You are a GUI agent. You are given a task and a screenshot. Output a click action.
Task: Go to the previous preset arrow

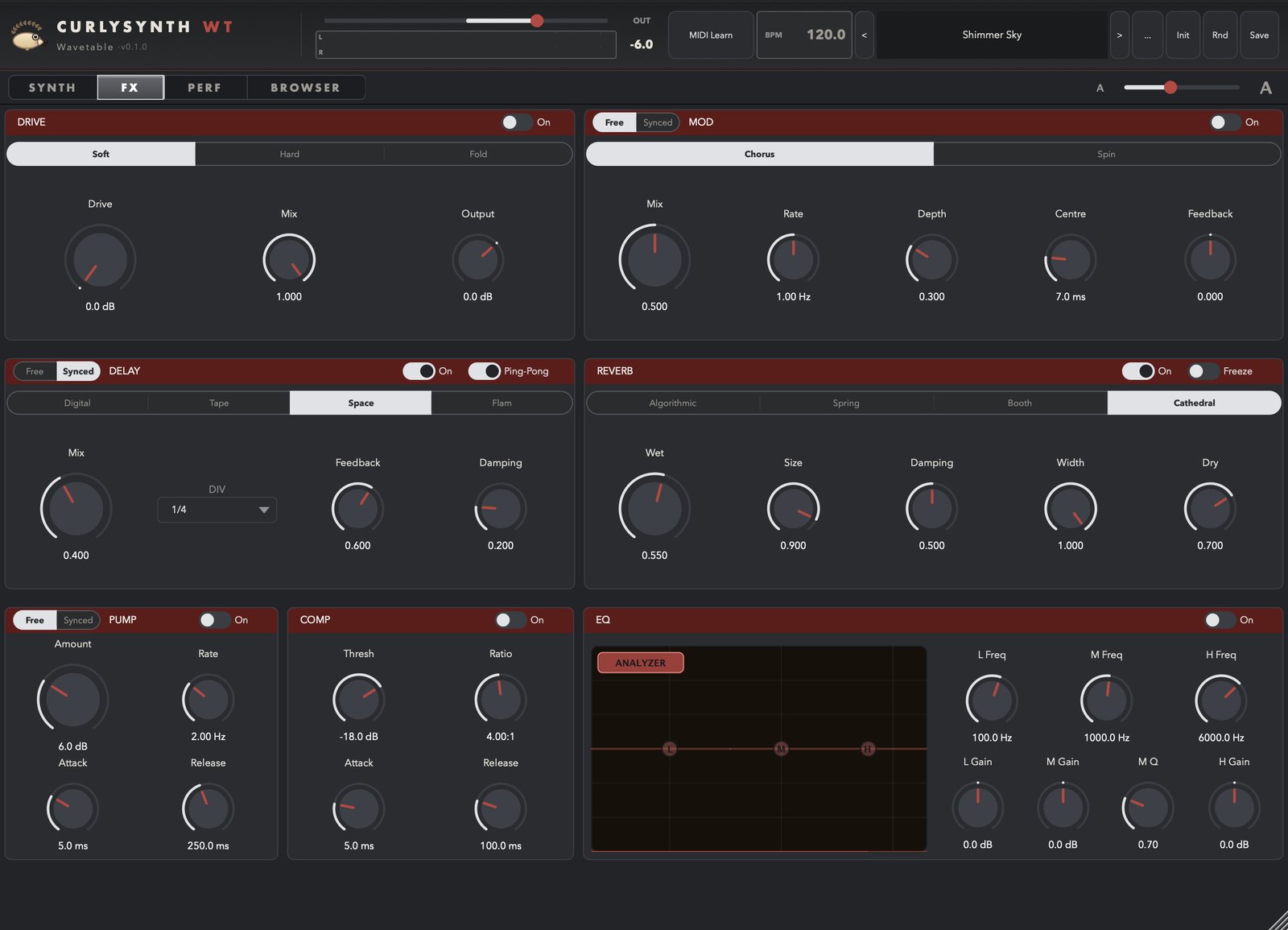point(864,35)
